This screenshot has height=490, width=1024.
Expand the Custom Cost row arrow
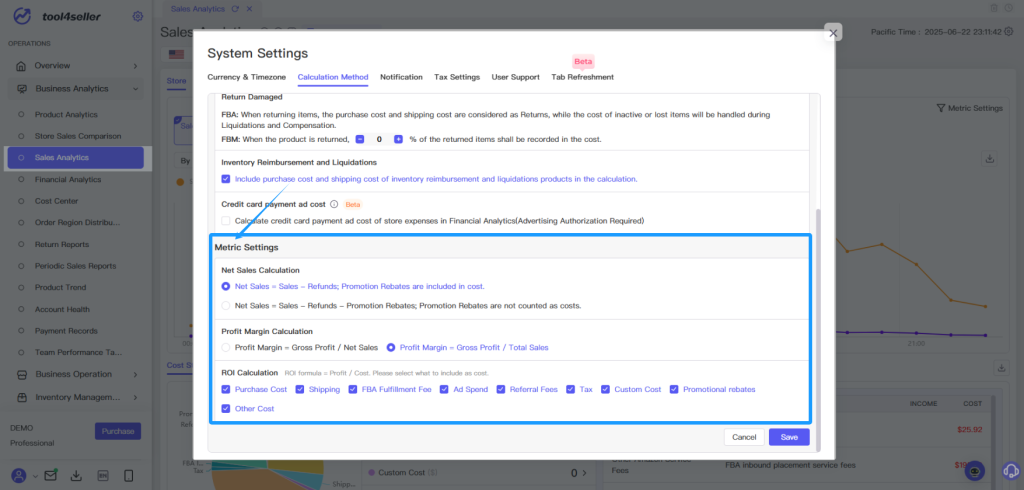[584, 473]
